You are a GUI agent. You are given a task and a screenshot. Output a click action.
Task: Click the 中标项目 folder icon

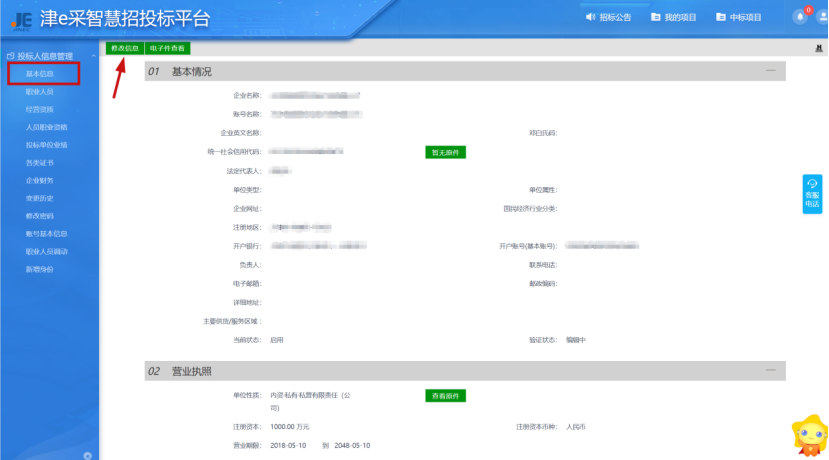coord(721,17)
